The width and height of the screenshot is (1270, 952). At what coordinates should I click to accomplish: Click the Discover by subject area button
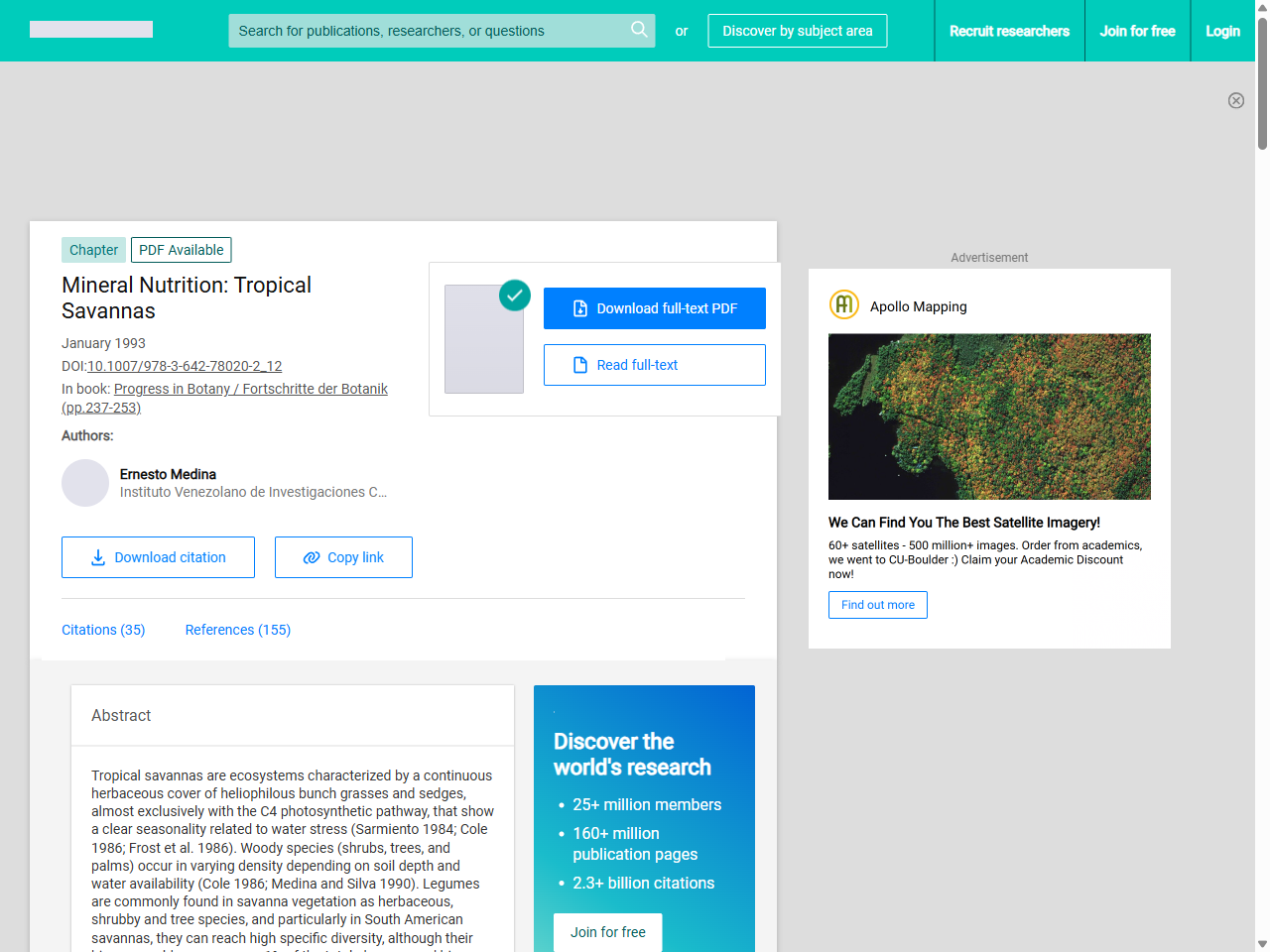click(x=797, y=31)
